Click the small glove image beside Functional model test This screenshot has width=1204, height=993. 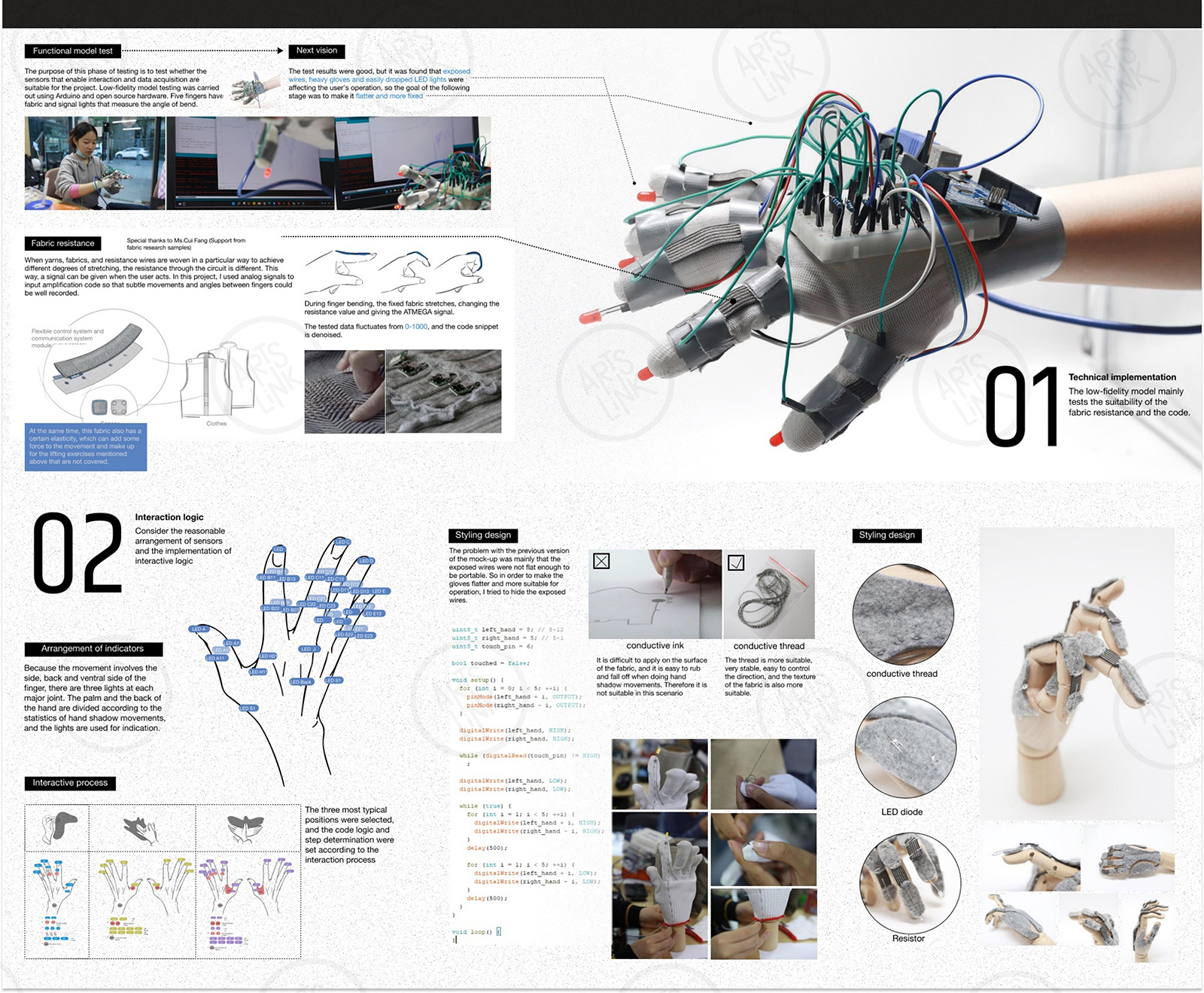tap(254, 89)
